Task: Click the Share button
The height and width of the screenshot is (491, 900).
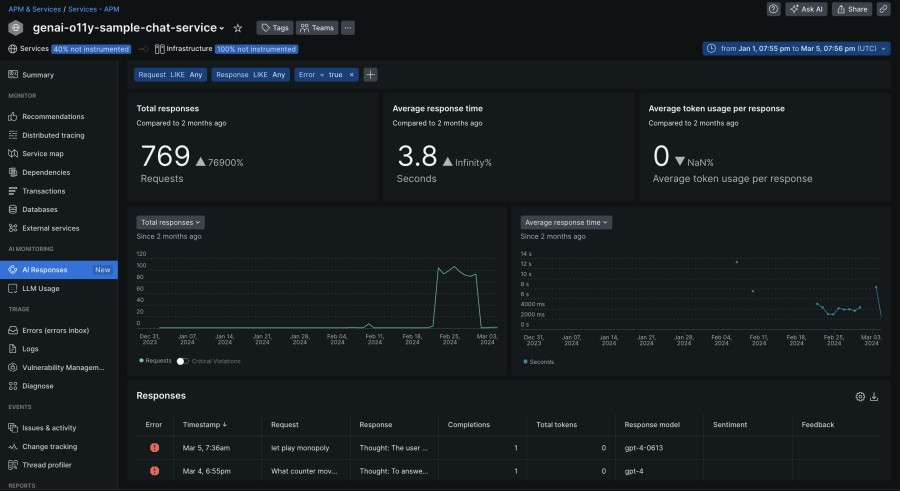Action: [852, 9]
